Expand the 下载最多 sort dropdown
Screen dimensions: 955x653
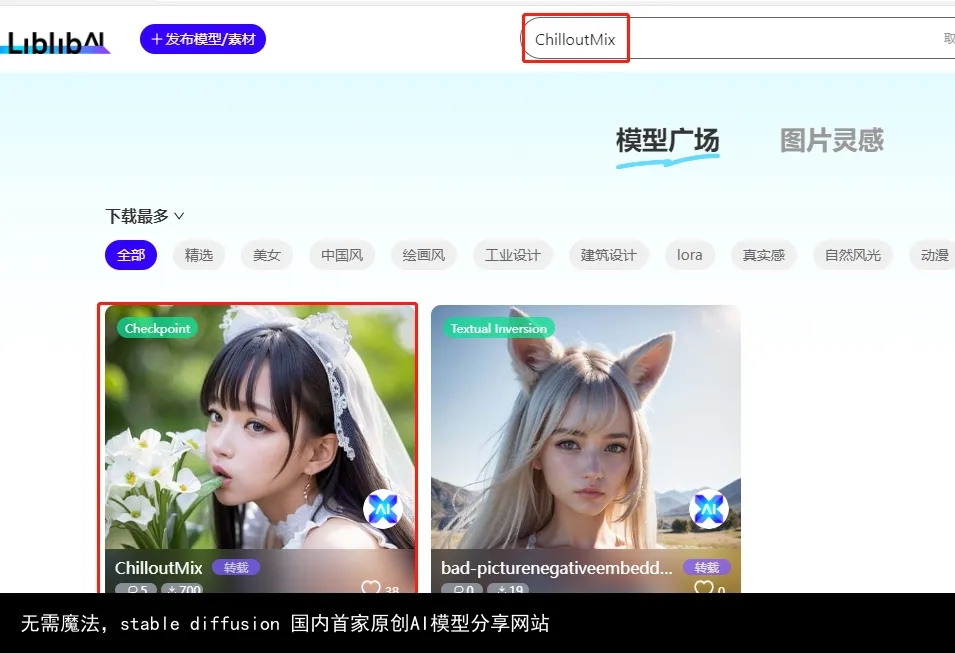(144, 216)
